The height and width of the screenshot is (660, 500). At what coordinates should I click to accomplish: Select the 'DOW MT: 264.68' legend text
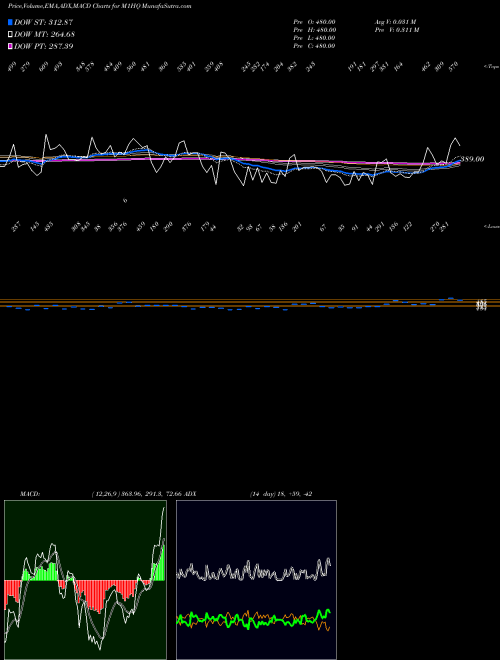coord(45,34)
